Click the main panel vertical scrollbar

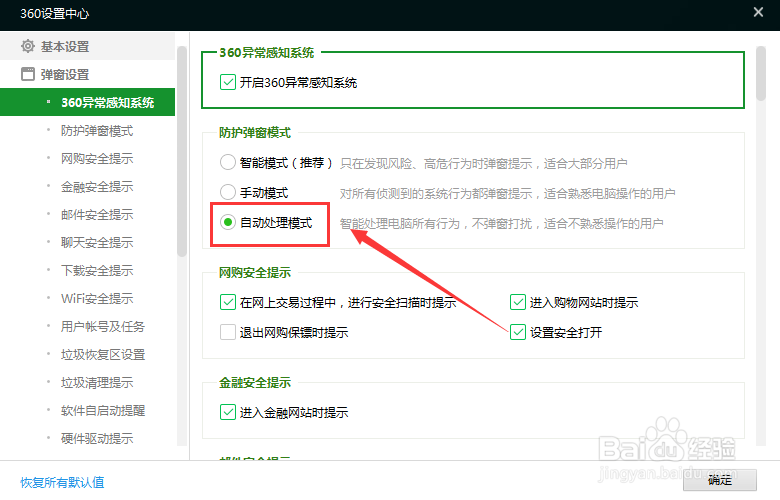(x=761, y=74)
